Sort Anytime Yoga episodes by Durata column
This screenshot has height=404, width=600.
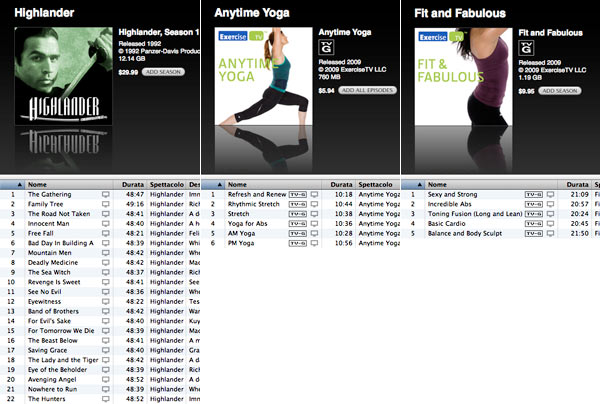(340, 184)
